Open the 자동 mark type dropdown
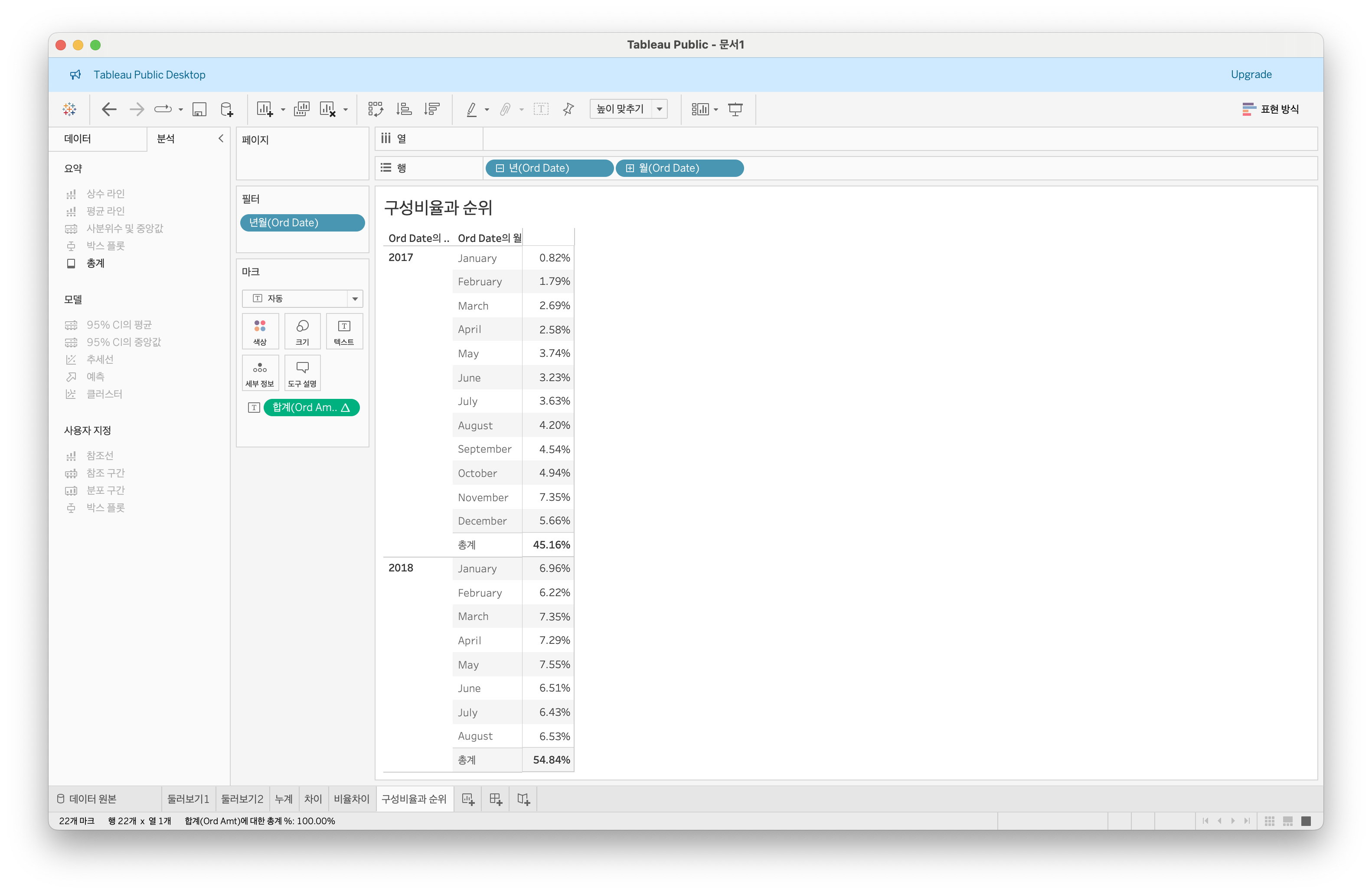The image size is (1372, 894). pyautogui.click(x=355, y=299)
